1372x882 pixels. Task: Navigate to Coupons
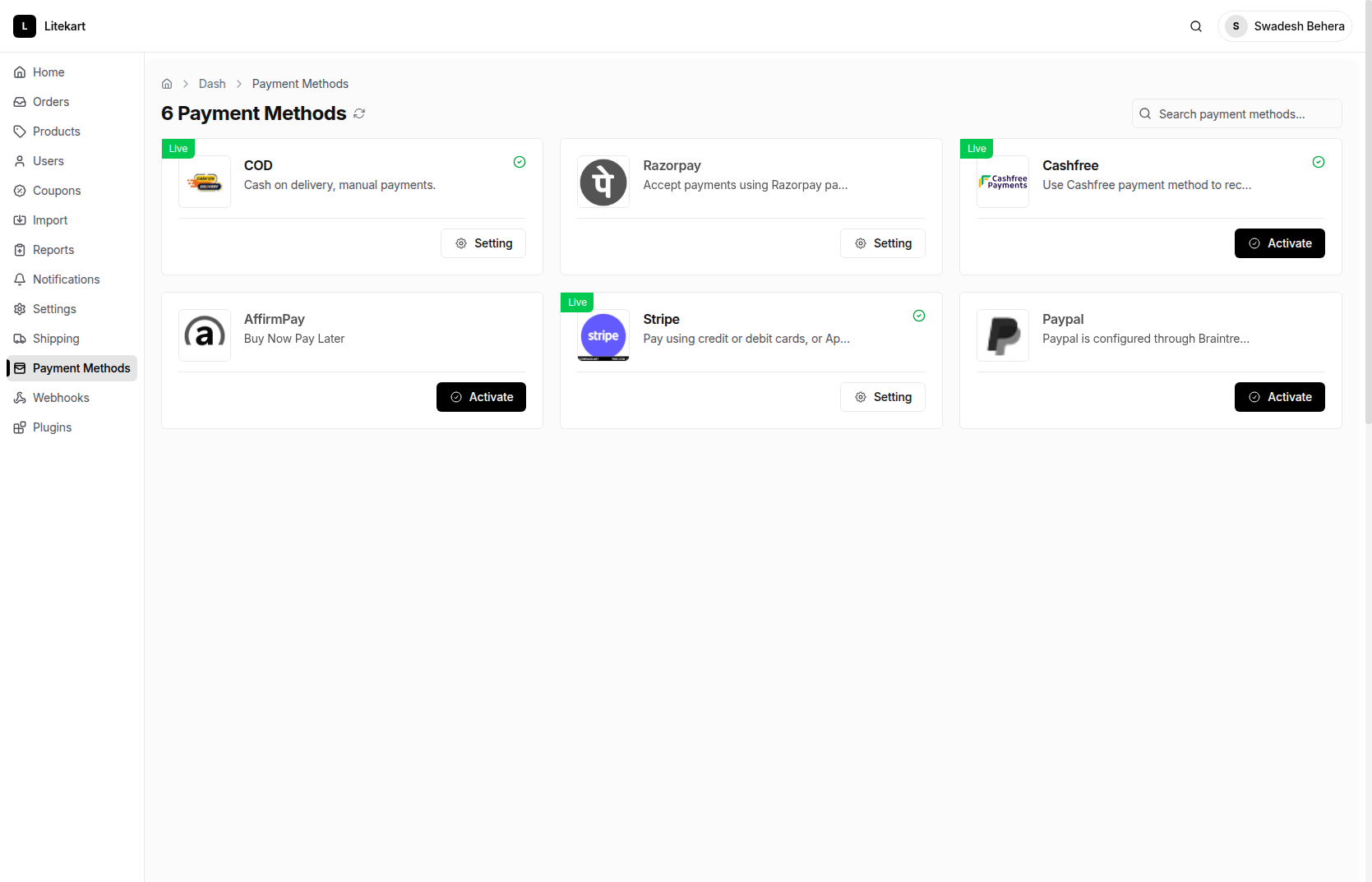72,191
